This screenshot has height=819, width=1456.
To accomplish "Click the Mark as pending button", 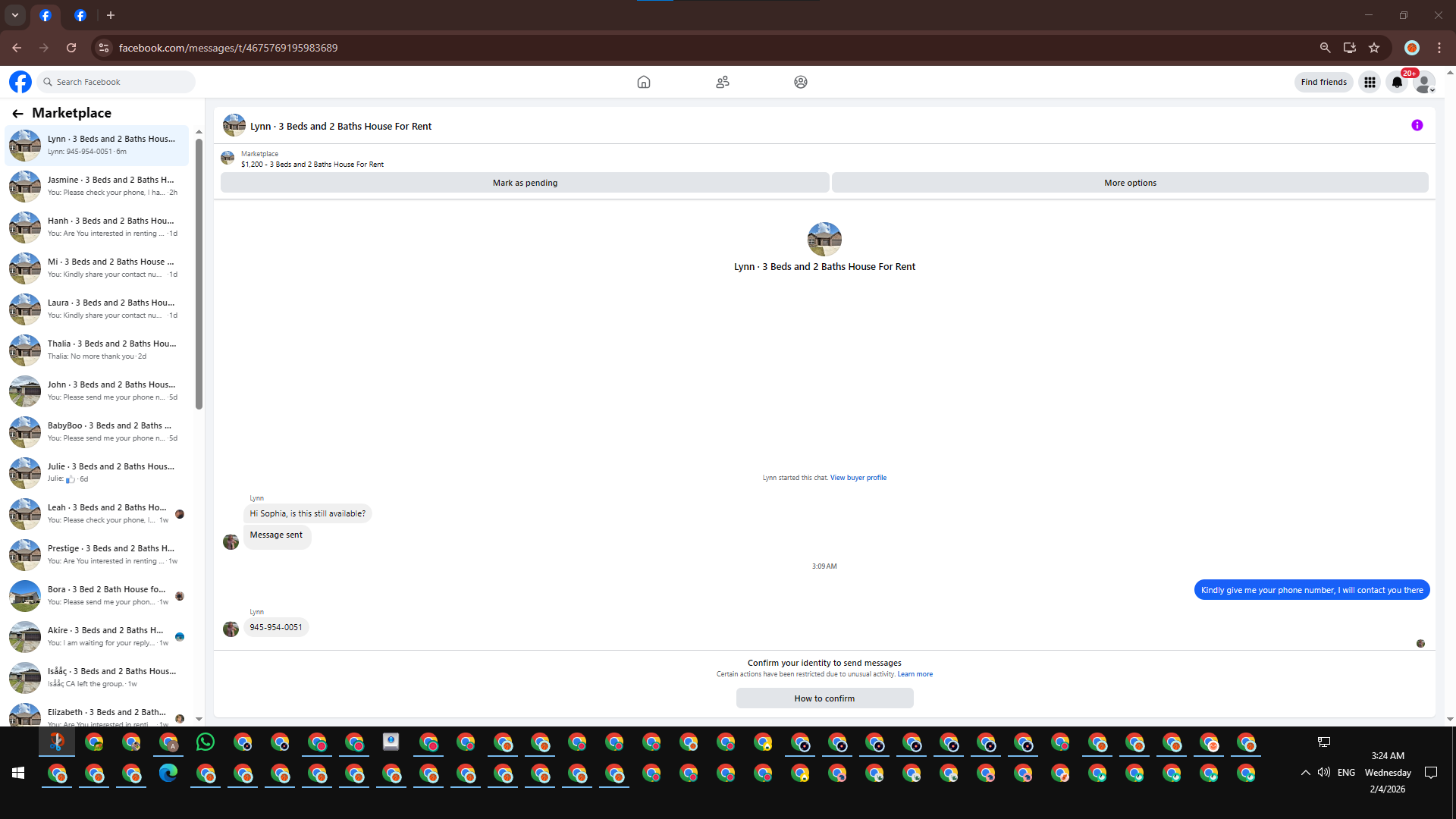I will pyautogui.click(x=525, y=183).
